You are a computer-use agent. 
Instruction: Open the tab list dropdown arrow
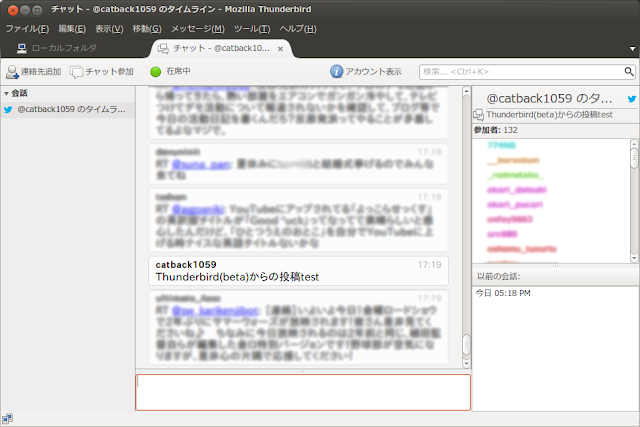[x=632, y=49]
